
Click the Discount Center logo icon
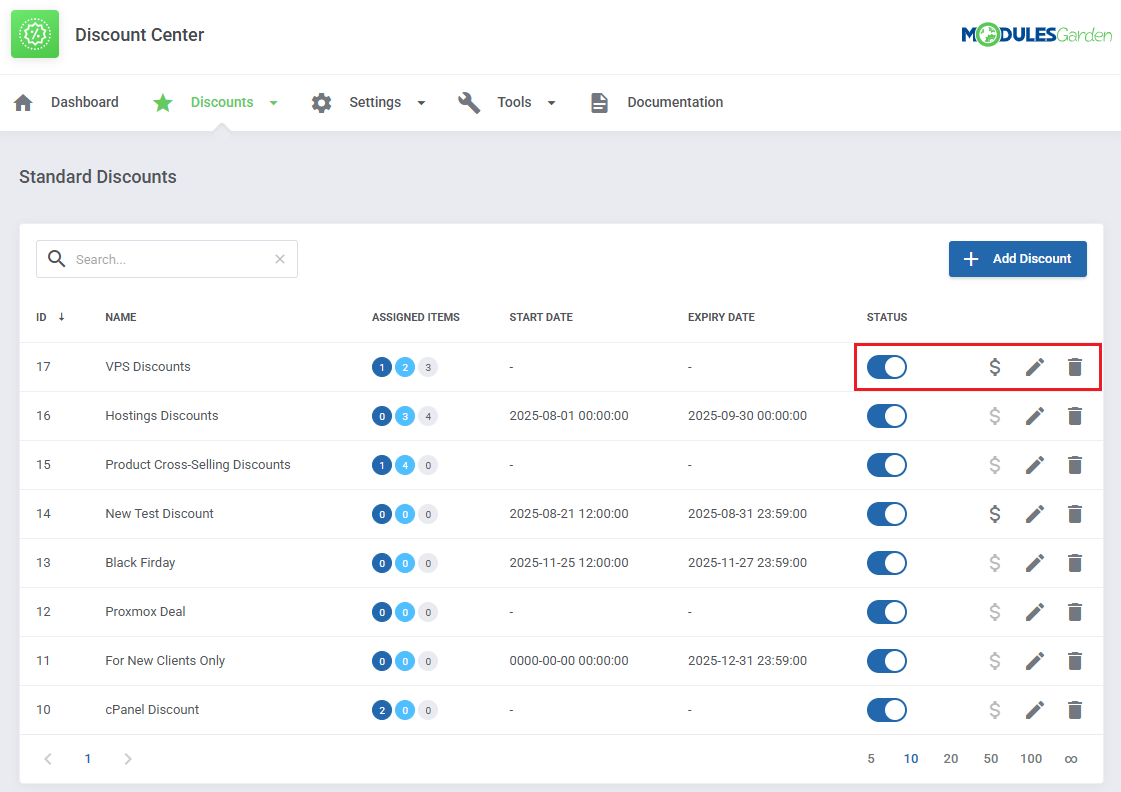[x=35, y=34]
